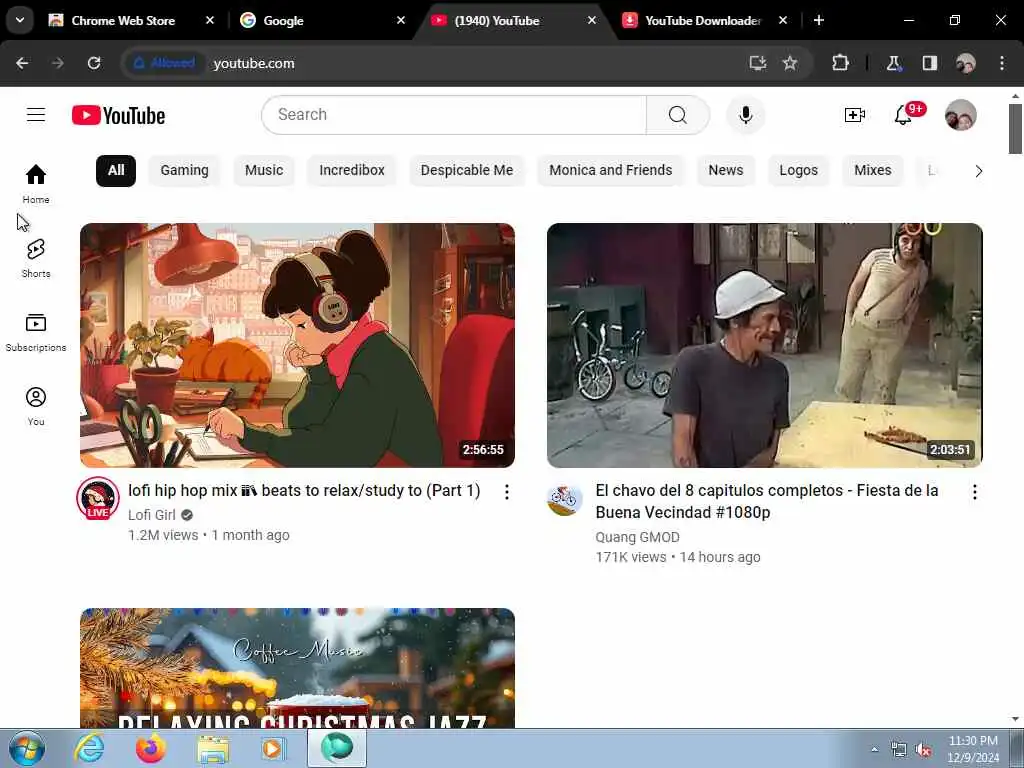
Task: Open the lofi girl video thumbnail
Action: click(x=297, y=345)
